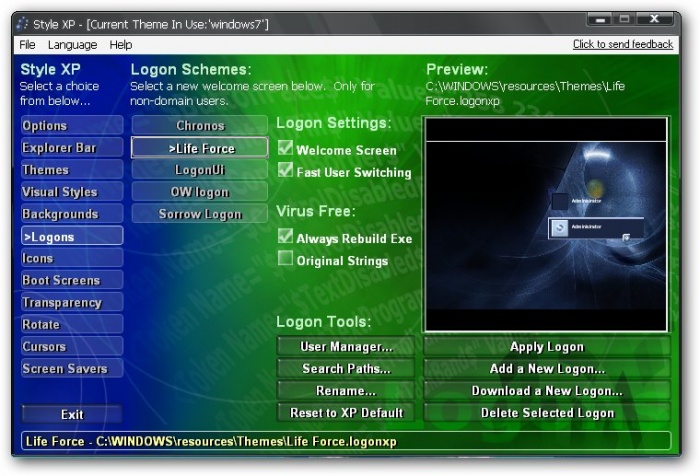Go to the Options section
The height and width of the screenshot is (476, 700).
point(72,125)
